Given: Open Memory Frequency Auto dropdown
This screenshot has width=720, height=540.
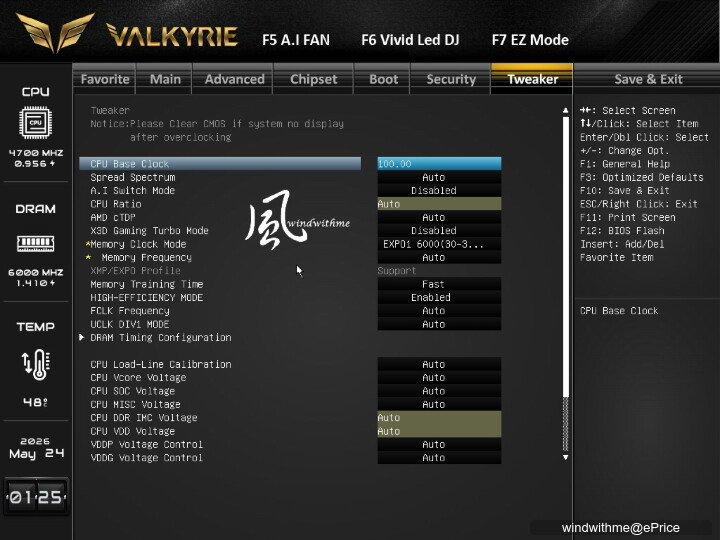Looking at the screenshot, I should click(x=439, y=258).
